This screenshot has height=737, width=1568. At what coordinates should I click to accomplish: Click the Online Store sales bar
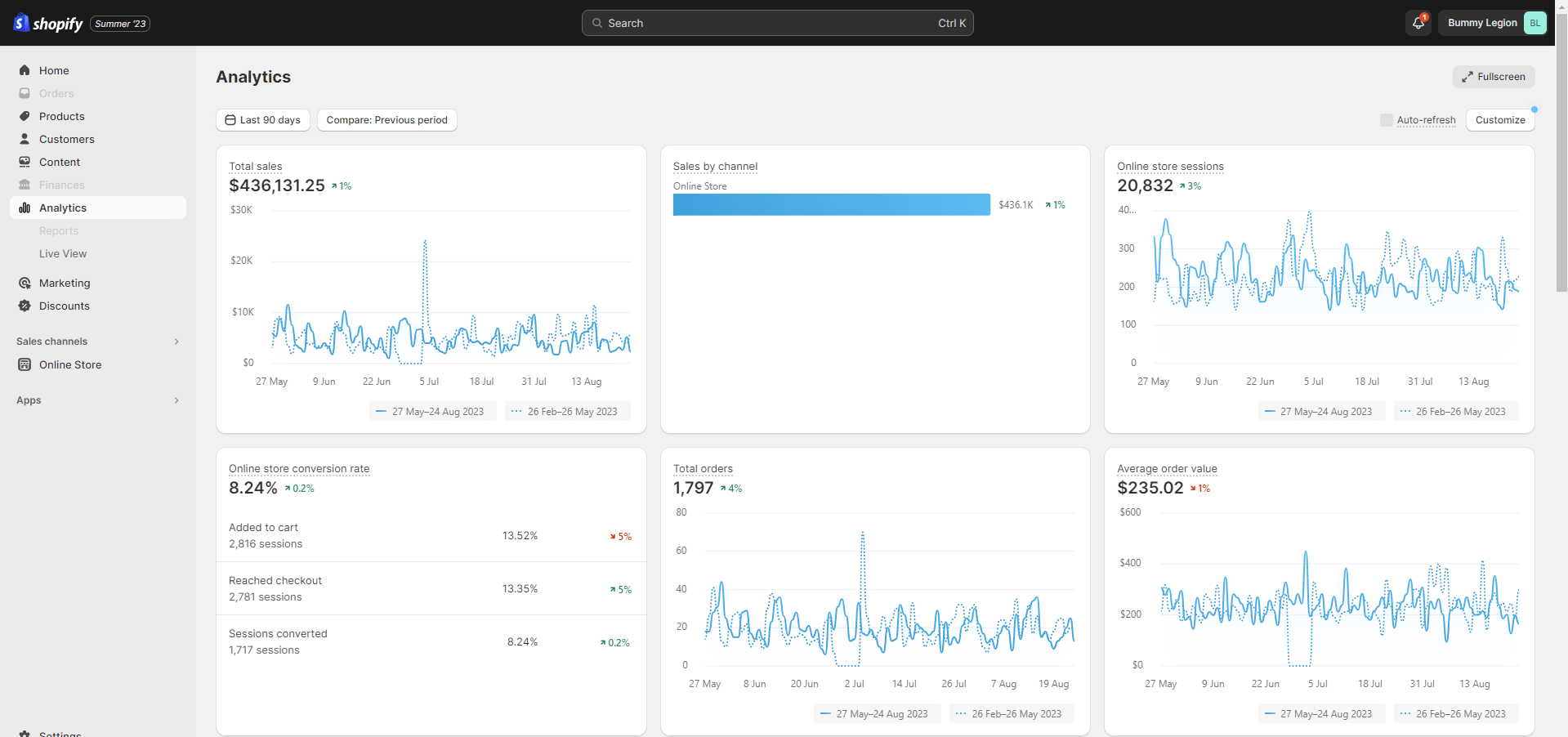tap(831, 205)
